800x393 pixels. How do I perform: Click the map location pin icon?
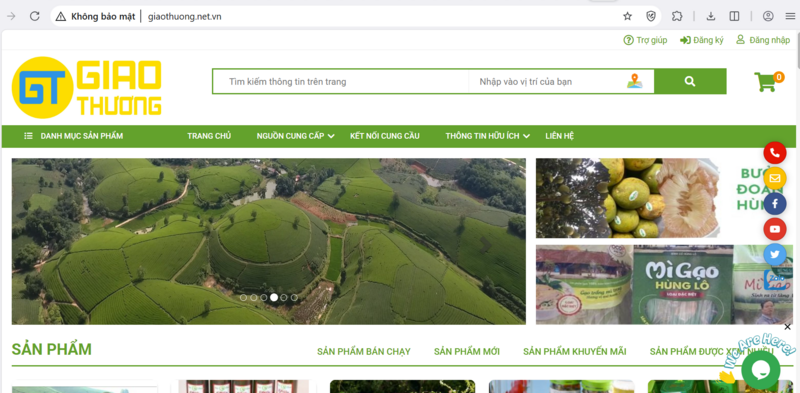coord(635,81)
